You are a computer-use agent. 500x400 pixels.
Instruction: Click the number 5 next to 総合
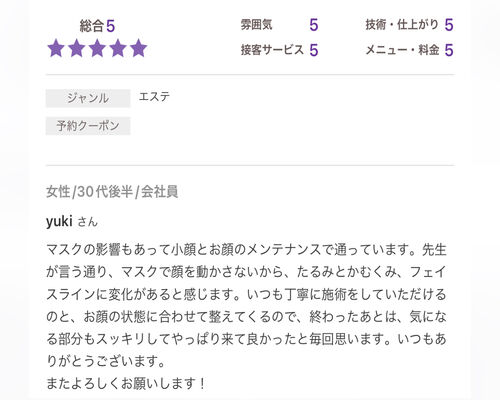point(111,26)
